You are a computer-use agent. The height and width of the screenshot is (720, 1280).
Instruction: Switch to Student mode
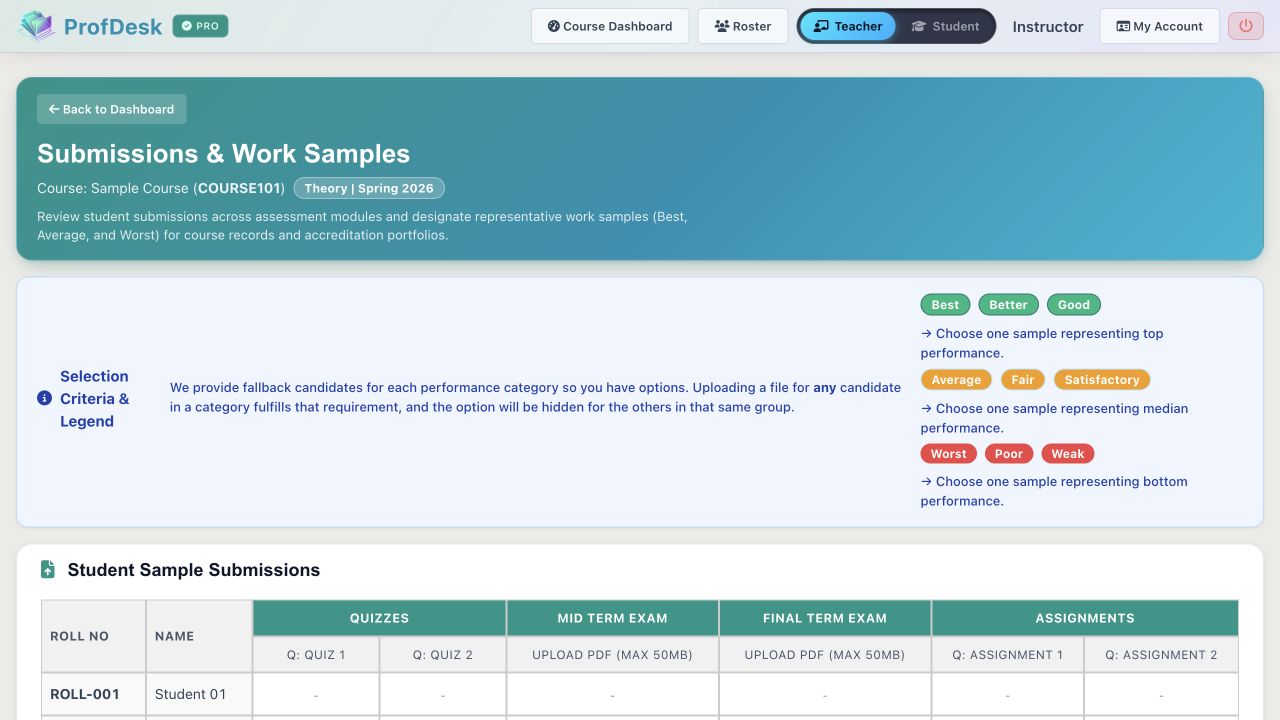pyautogui.click(x=945, y=26)
